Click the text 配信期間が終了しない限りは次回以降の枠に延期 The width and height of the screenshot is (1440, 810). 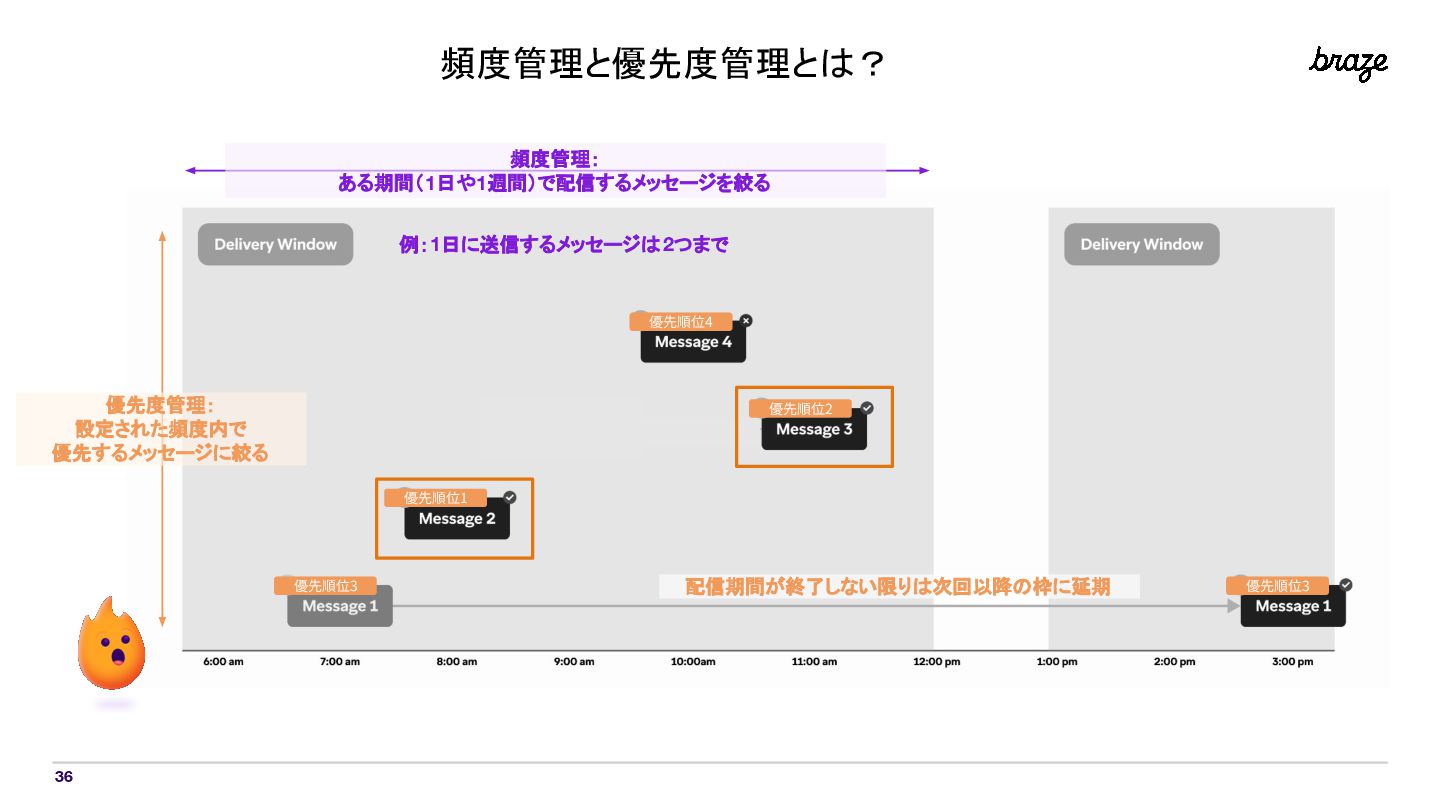[x=898, y=587]
